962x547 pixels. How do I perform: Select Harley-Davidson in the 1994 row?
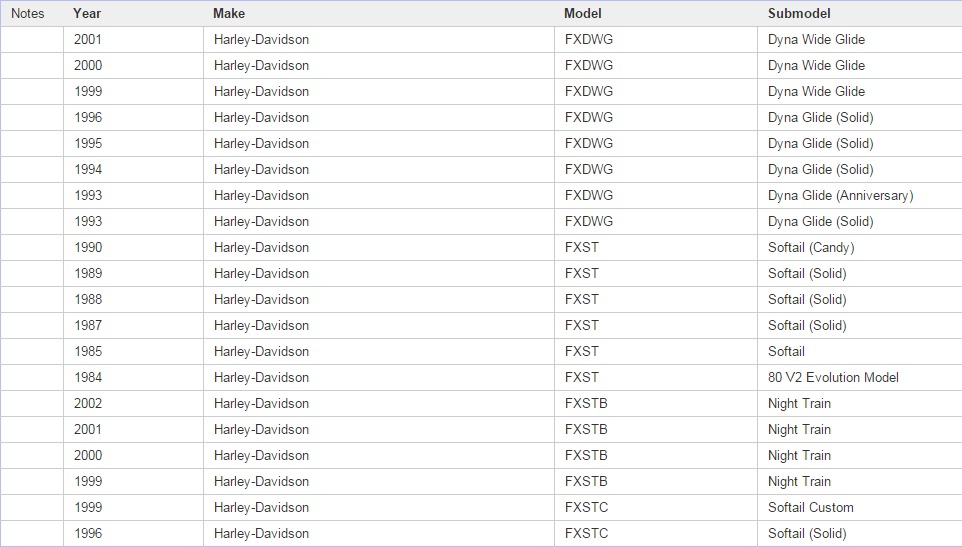(x=261, y=169)
